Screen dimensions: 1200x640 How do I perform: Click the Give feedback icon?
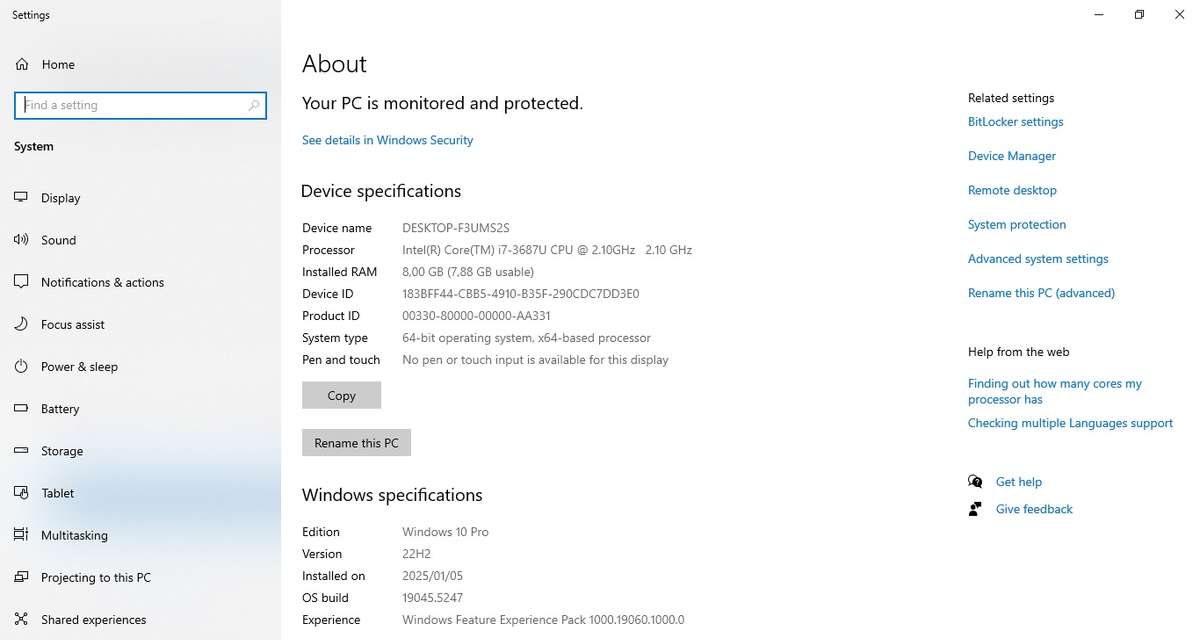click(974, 508)
